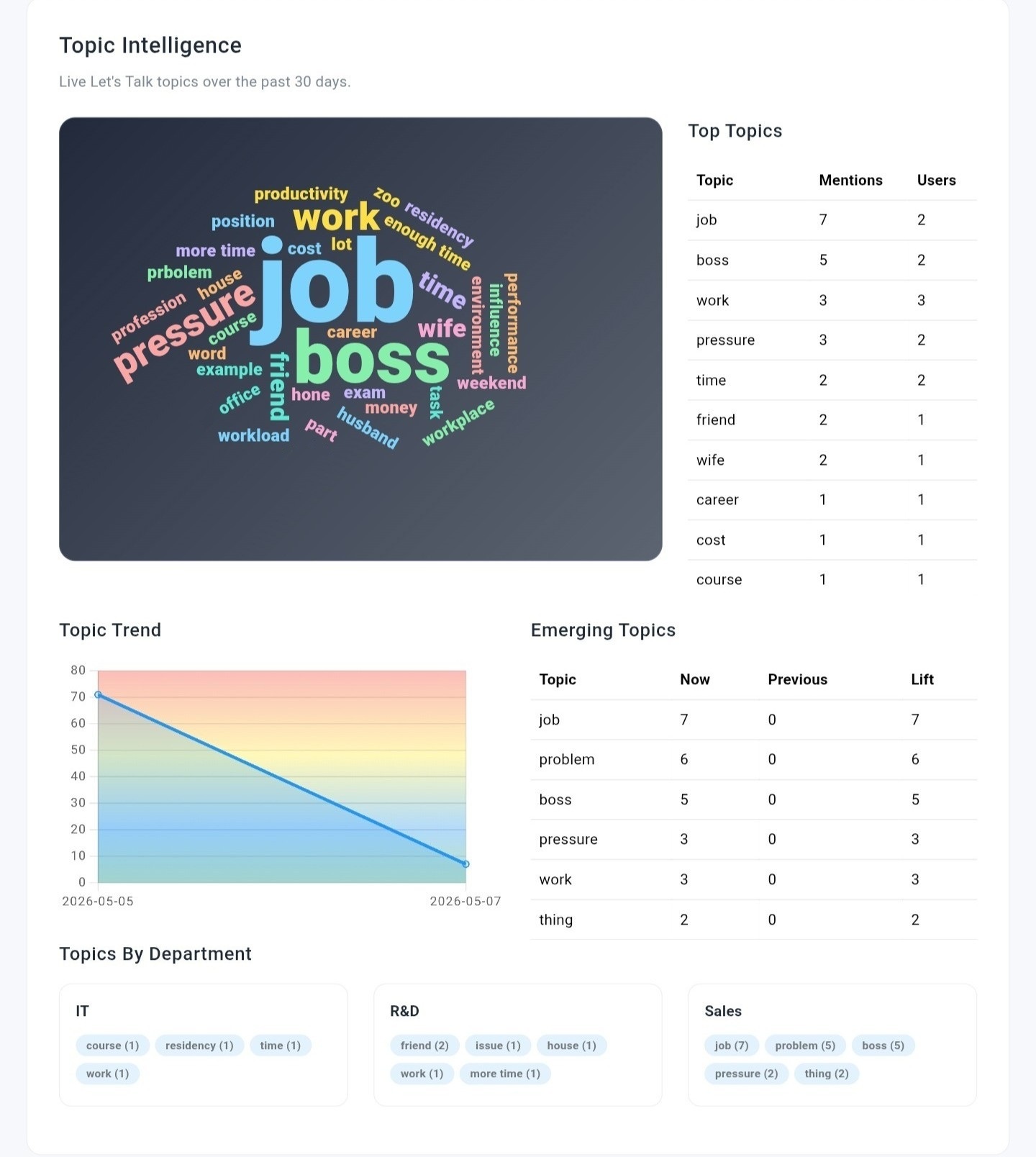This screenshot has width=1036, height=1157.
Task: Click the 'Users' column header in Top Topics
Action: pos(936,180)
